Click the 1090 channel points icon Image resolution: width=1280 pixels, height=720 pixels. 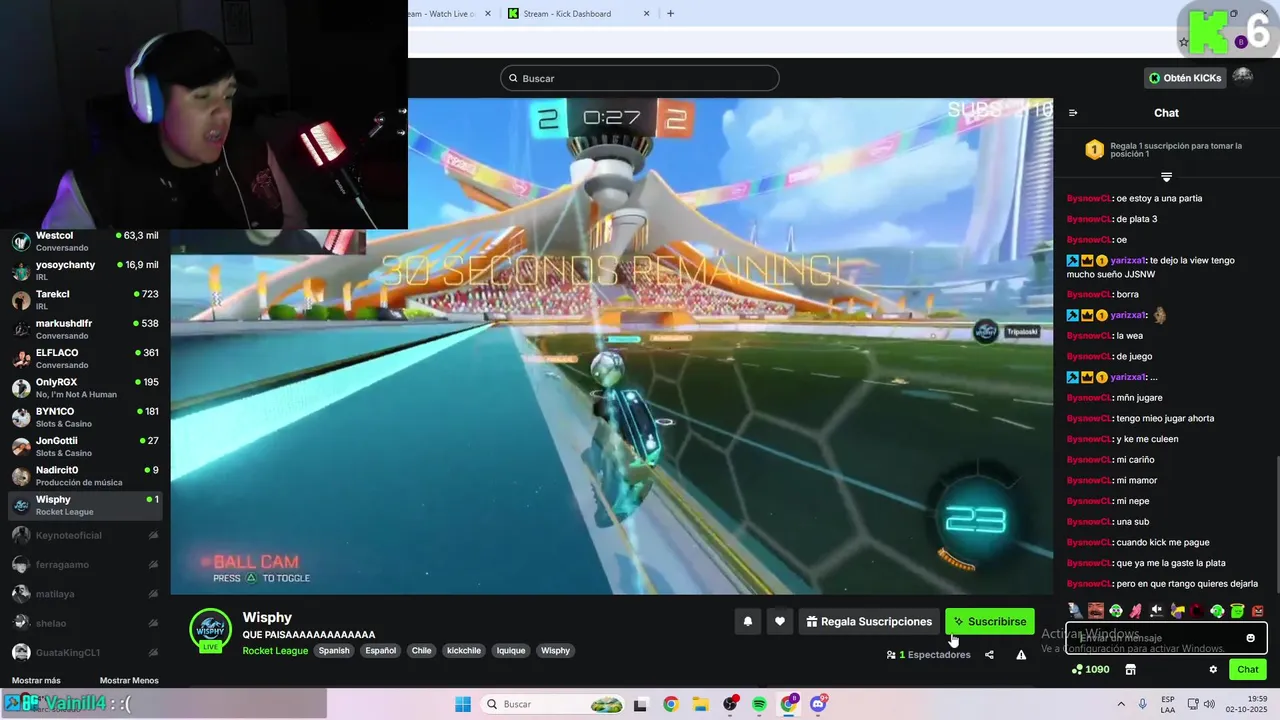coord(1090,669)
